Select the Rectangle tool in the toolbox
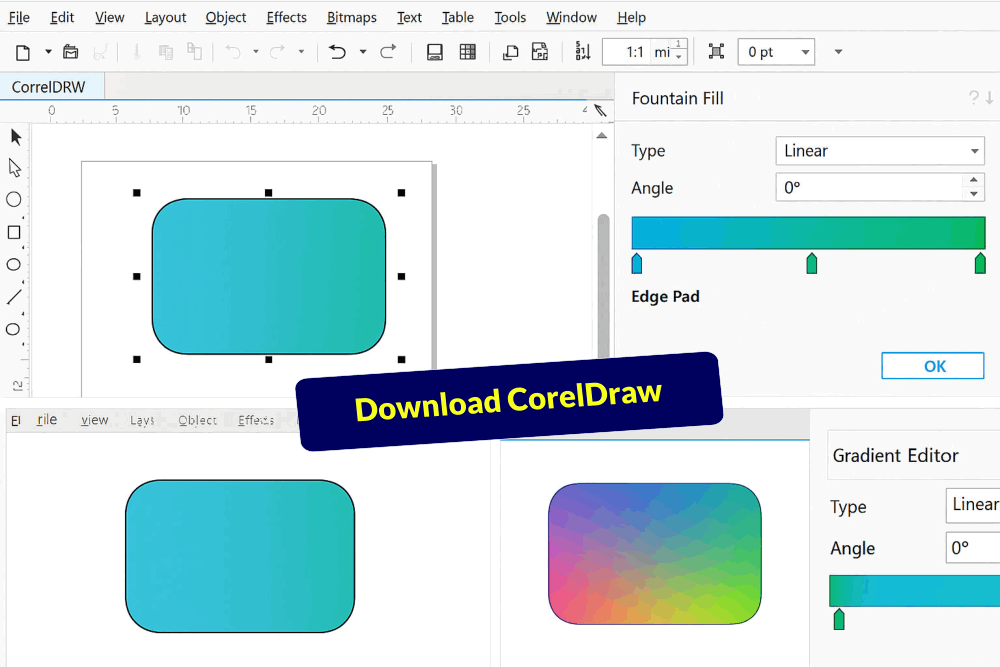 (14, 232)
